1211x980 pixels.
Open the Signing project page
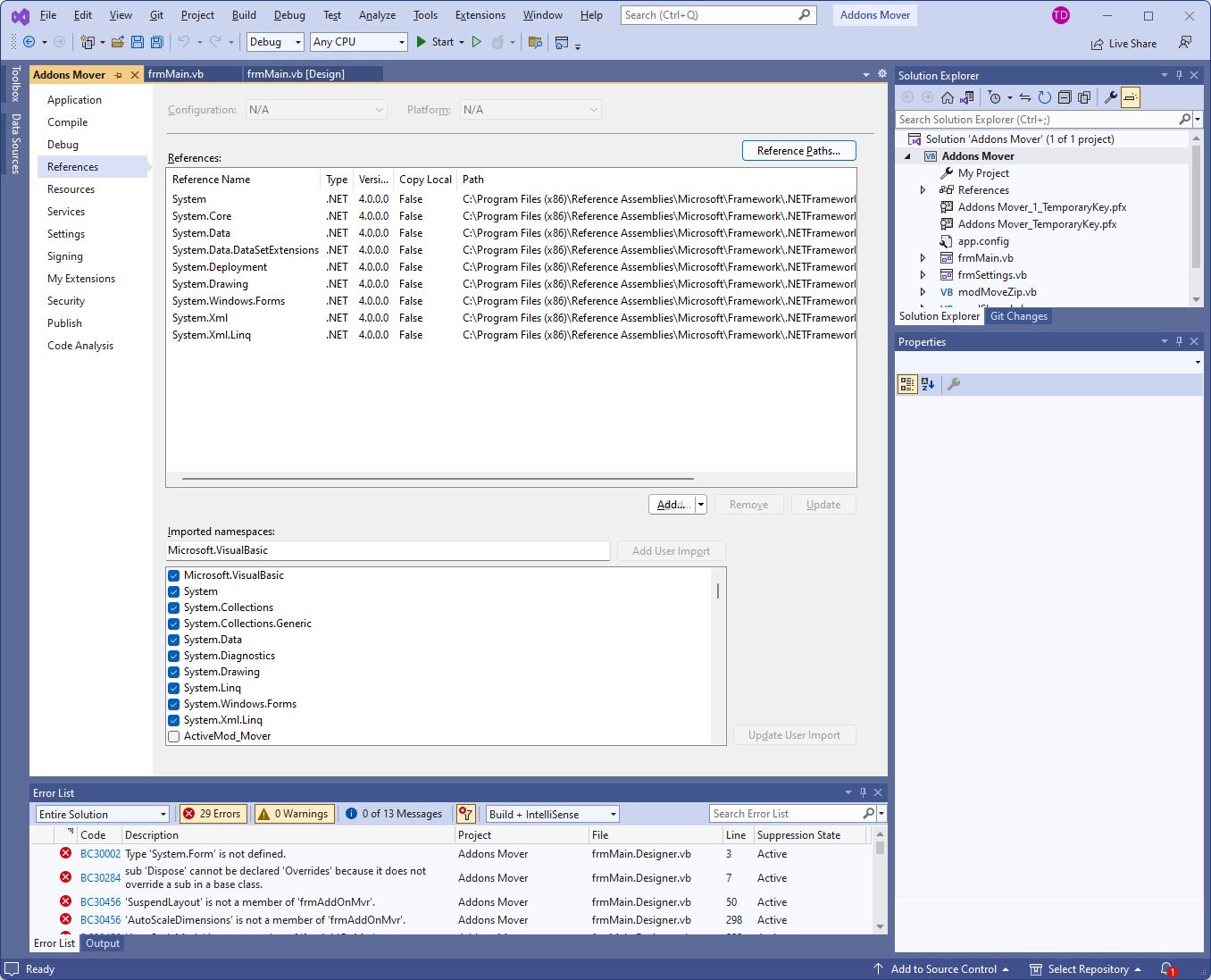[65, 256]
